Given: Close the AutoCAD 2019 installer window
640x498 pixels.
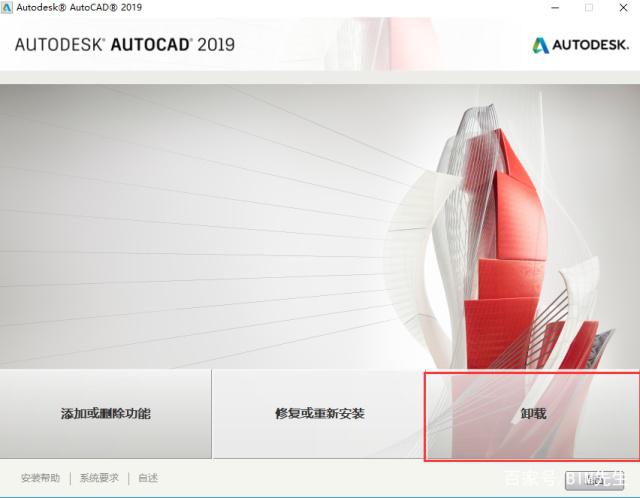Looking at the screenshot, I should point(623,7).
